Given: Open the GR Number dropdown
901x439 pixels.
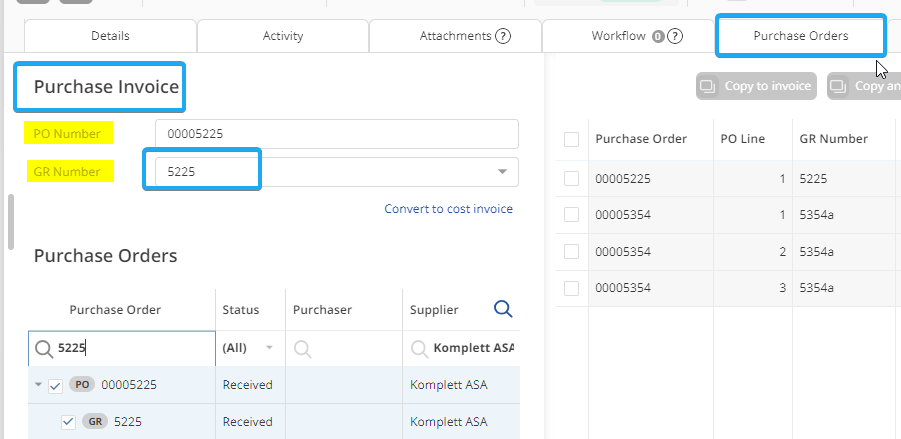Looking at the screenshot, I should coord(502,172).
